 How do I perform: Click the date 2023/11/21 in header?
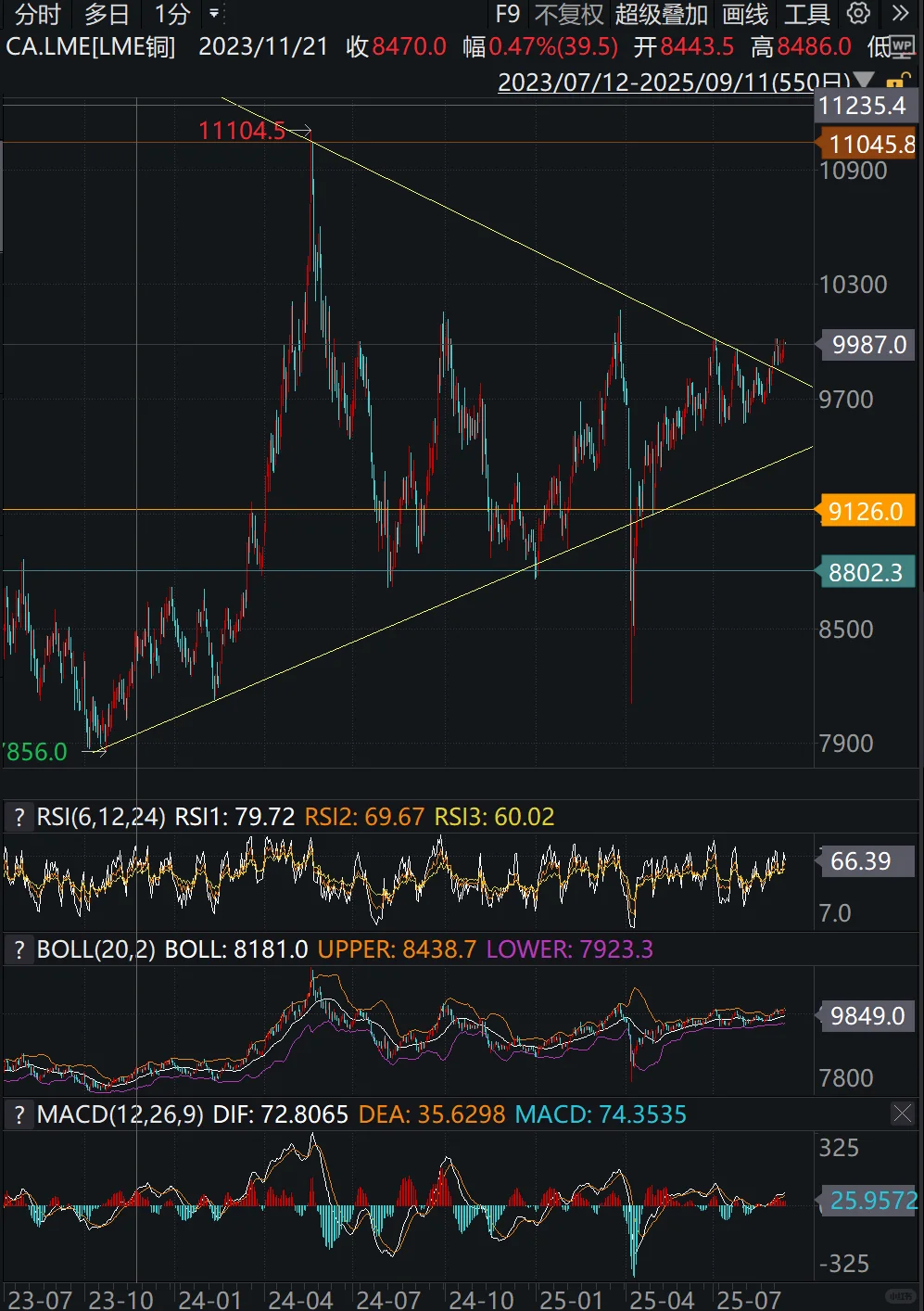click(x=263, y=46)
